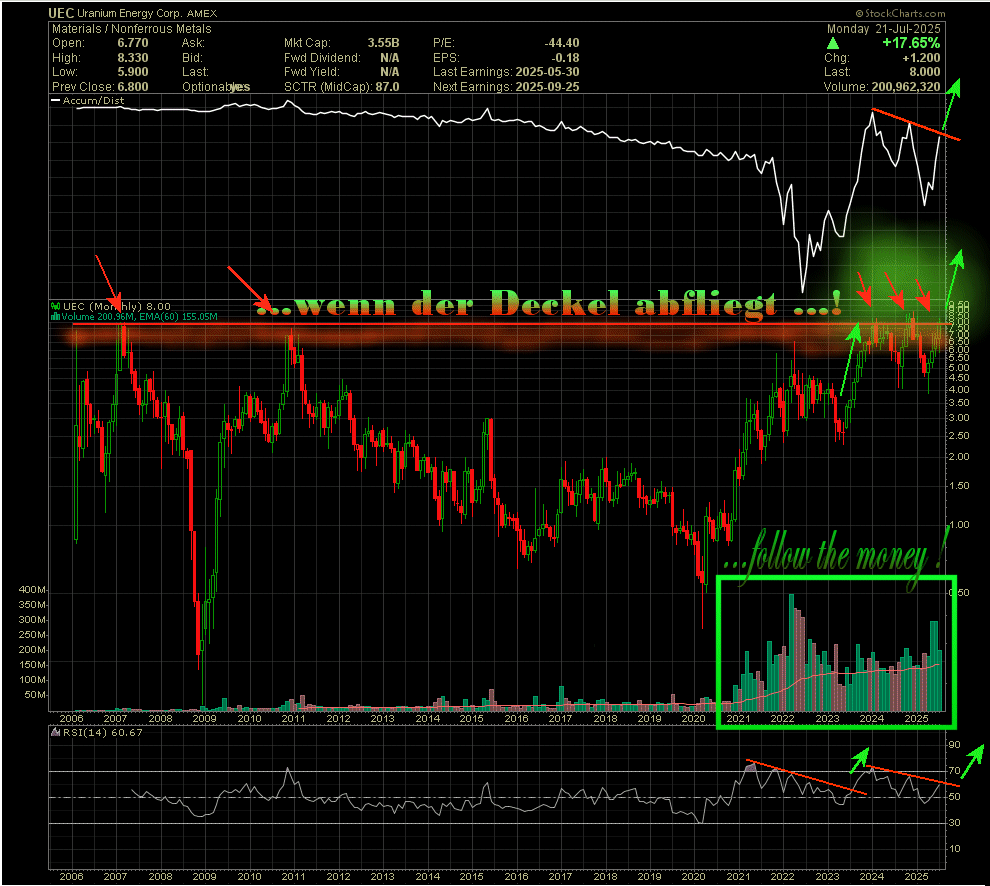Click the 'Volume 200.96M' legend text
Viewport: 990px width, 886px height.
pos(95,316)
